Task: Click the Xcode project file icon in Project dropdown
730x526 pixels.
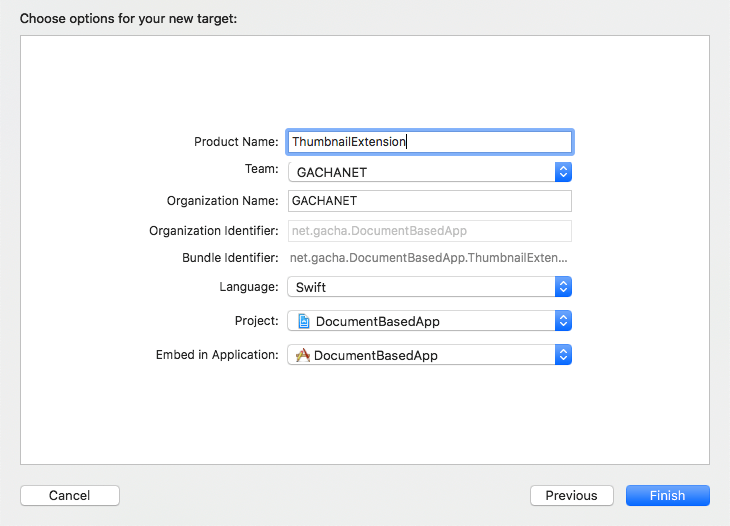Action: pos(304,321)
